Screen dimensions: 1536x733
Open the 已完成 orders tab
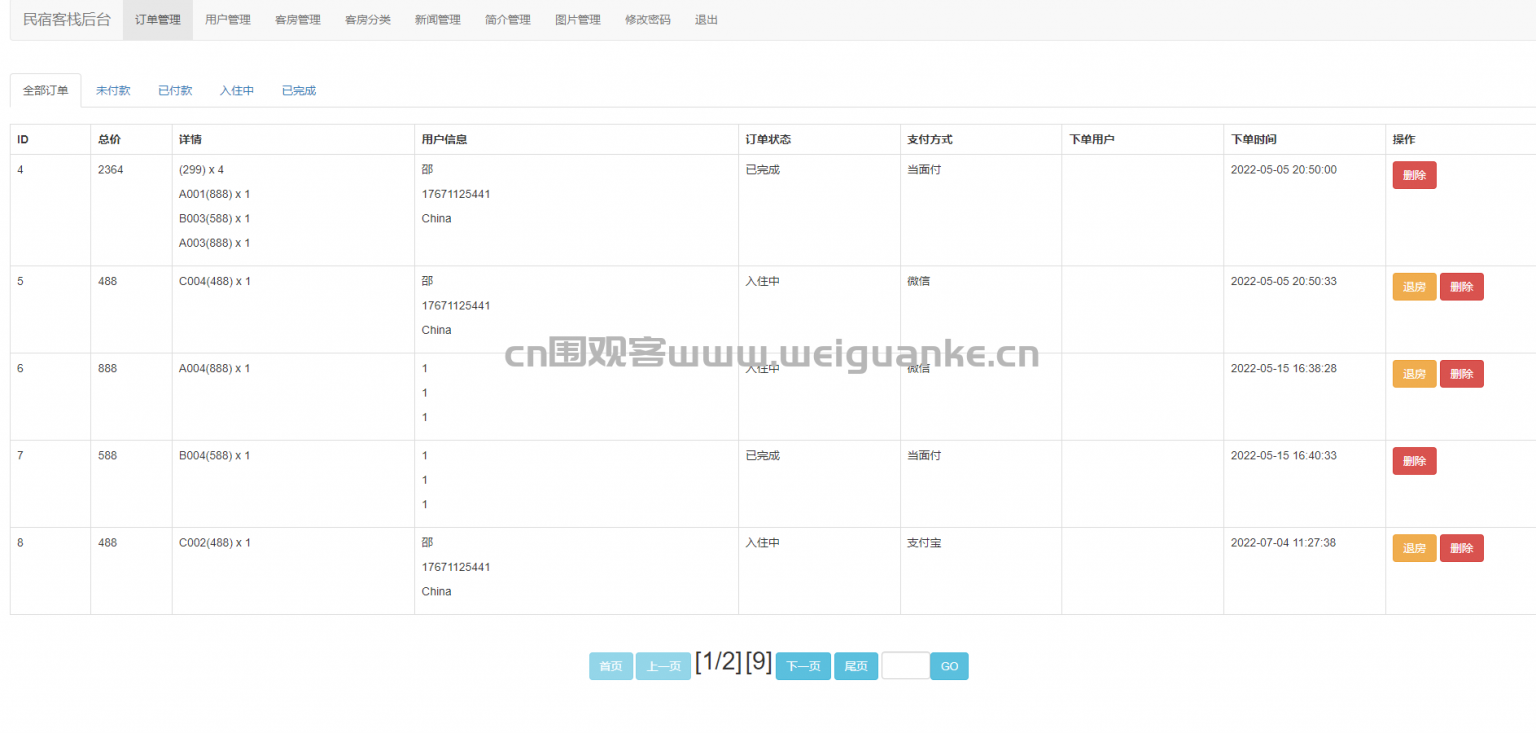(x=299, y=91)
